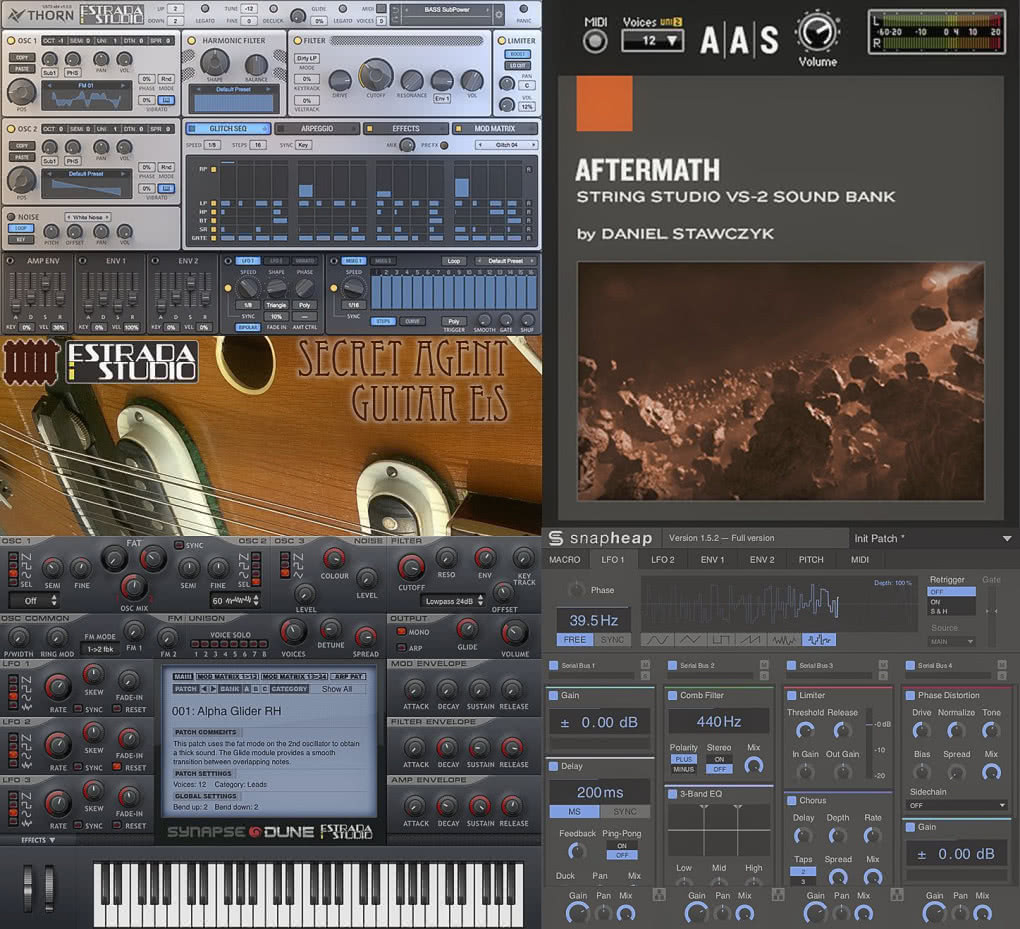
Task: Click the DUNE filter Cutoff knob
Action: (x=411, y=567)
